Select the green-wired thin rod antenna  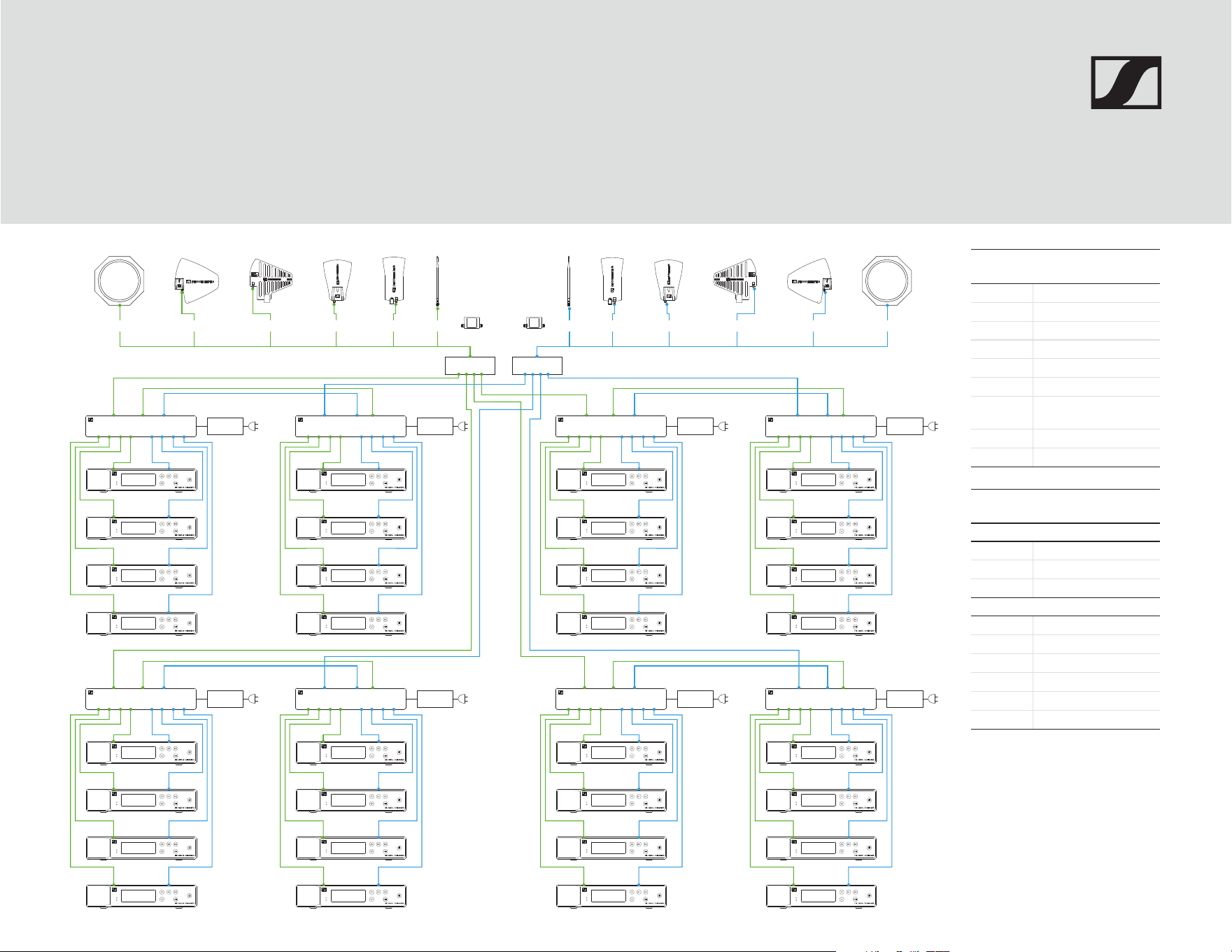click(437, 281)
